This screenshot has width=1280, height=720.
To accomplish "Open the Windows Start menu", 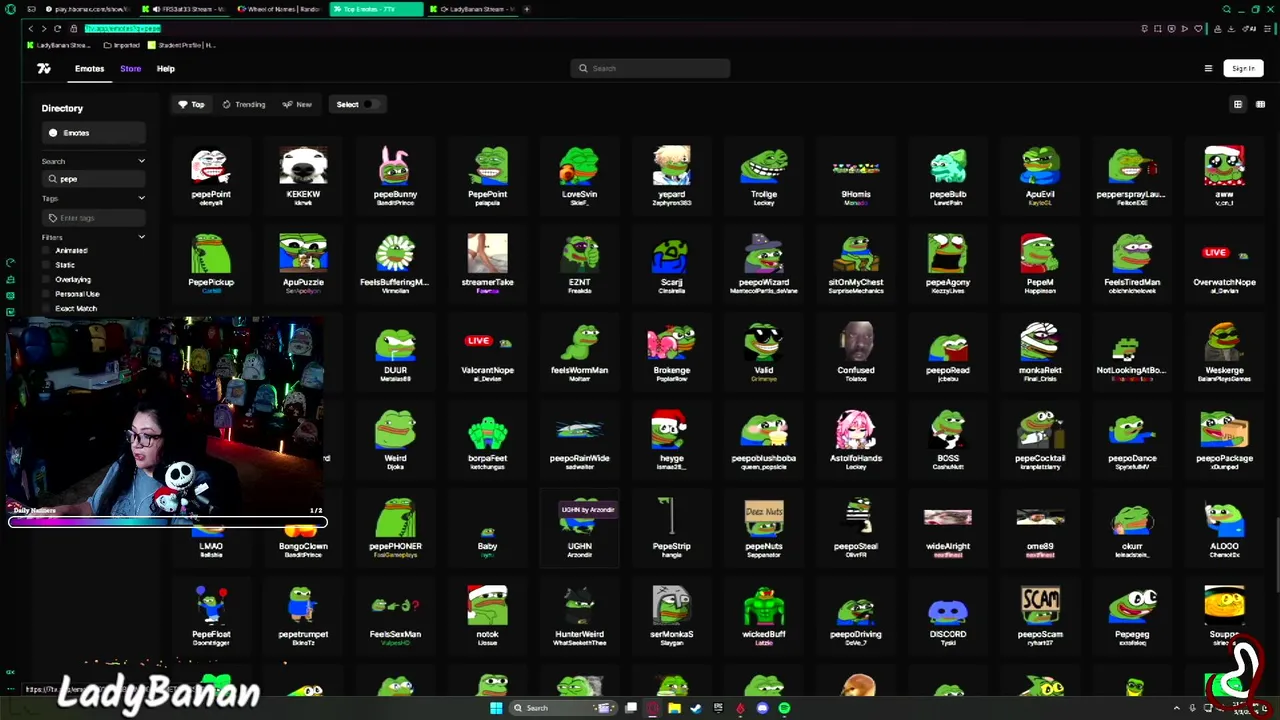I will 496,708.
